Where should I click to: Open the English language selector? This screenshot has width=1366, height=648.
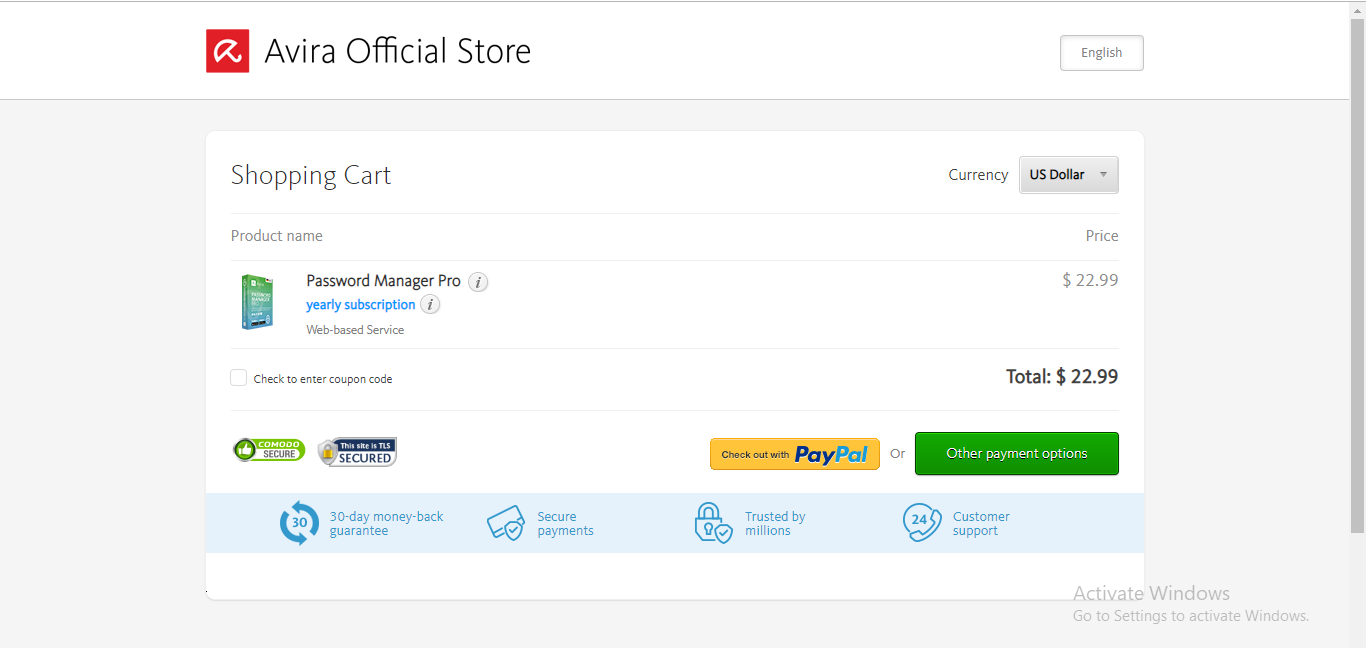(1102, 53)
